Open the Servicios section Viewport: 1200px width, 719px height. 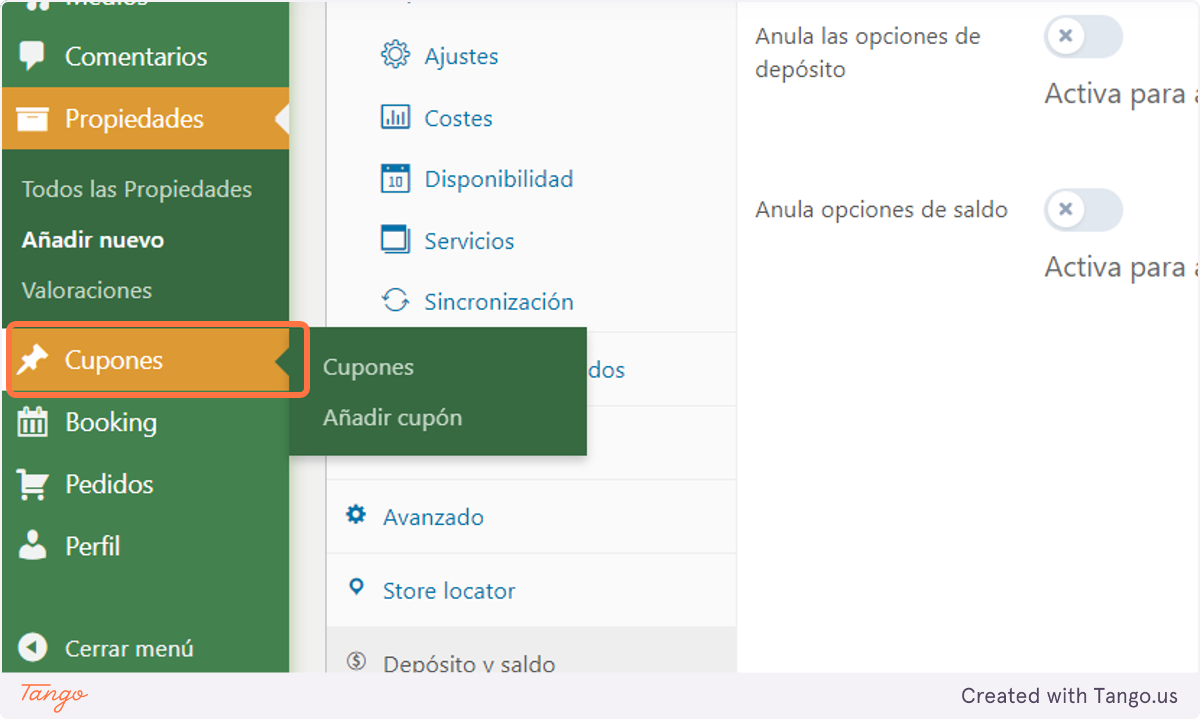point(469,241)
